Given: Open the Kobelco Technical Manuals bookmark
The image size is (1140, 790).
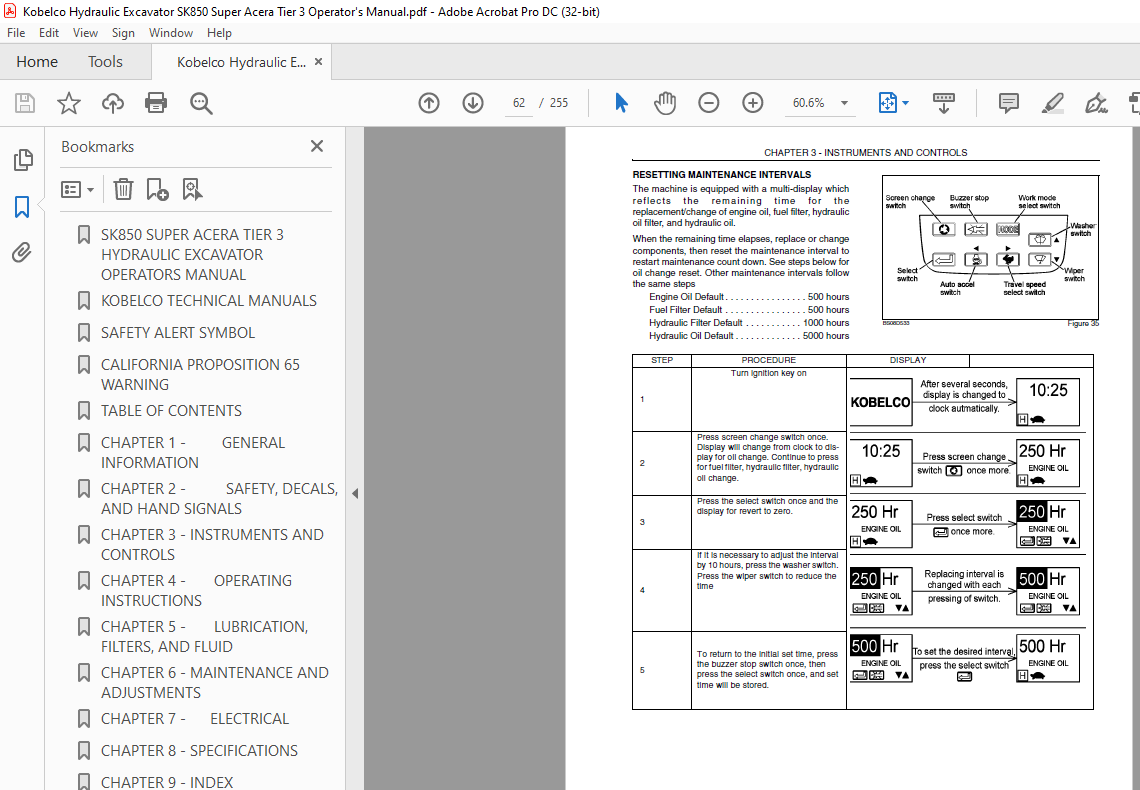Looking at the screenshot, I should pos(209,301).
